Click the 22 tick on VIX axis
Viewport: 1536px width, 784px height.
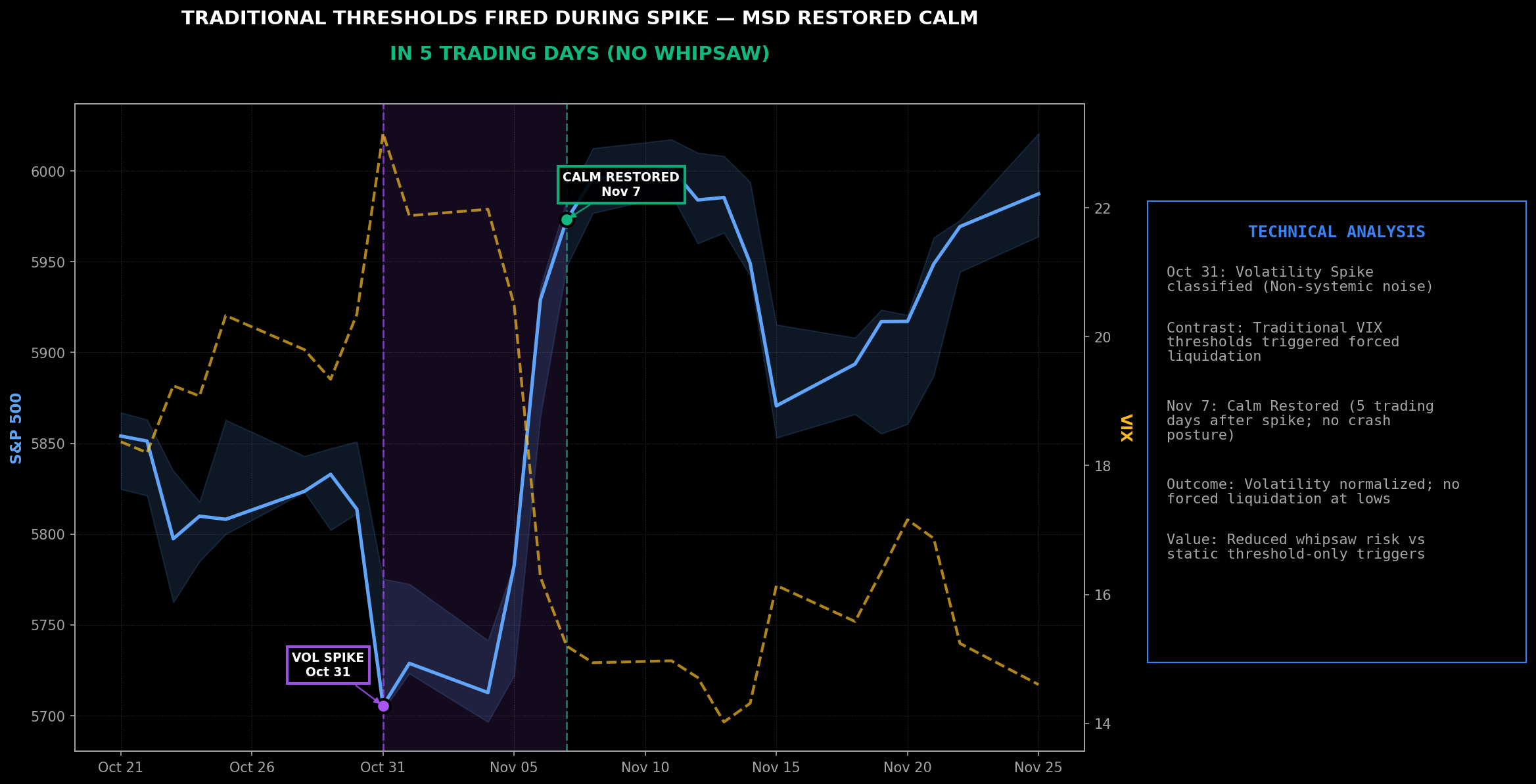1102,209
